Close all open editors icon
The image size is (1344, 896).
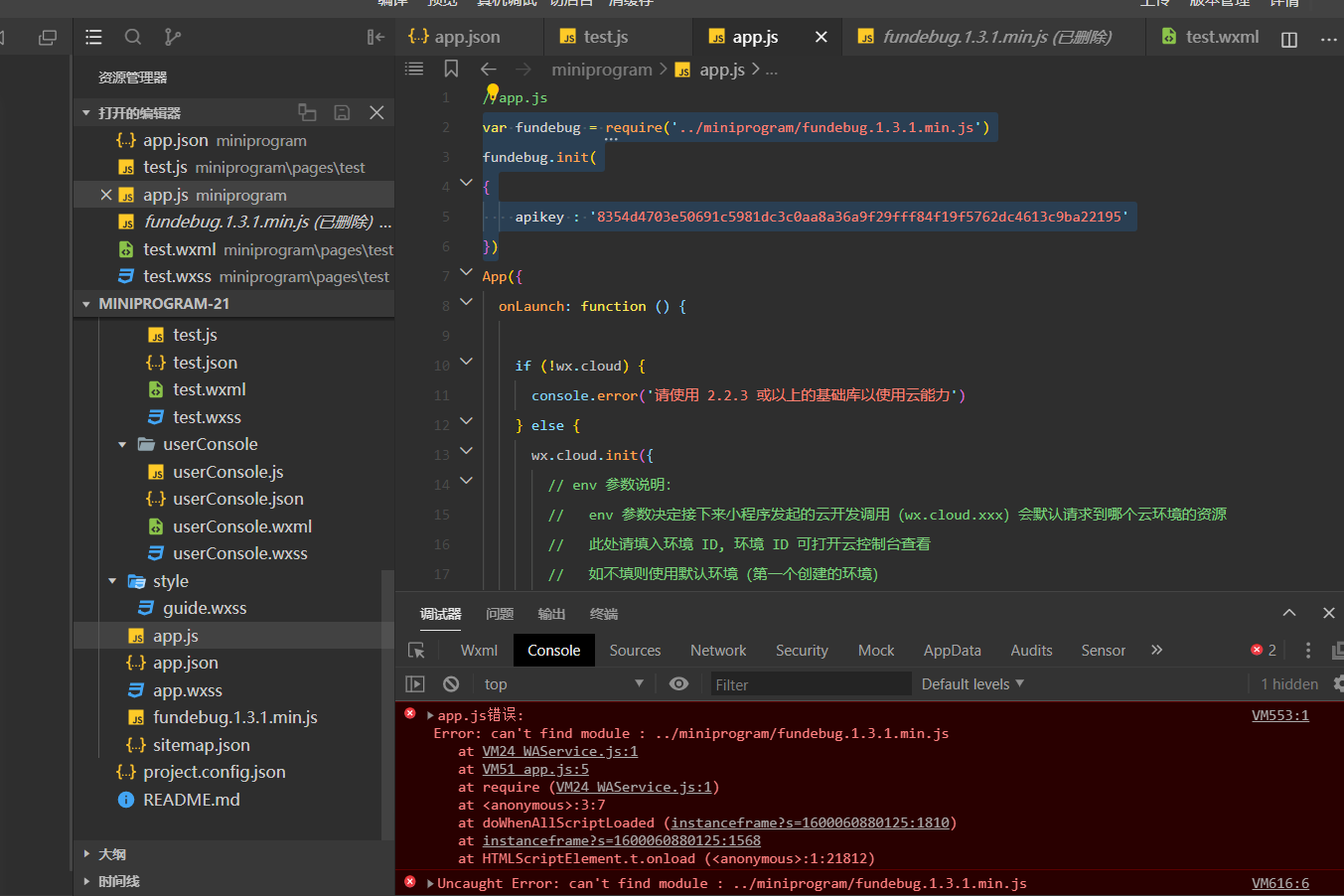click(x=376, y=112)
